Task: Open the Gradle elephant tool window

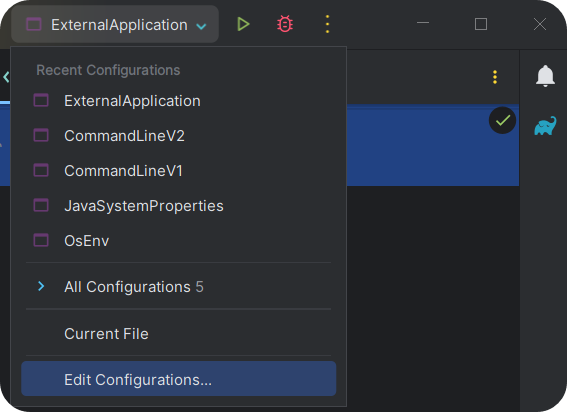Action: click(x=545, y=126)
